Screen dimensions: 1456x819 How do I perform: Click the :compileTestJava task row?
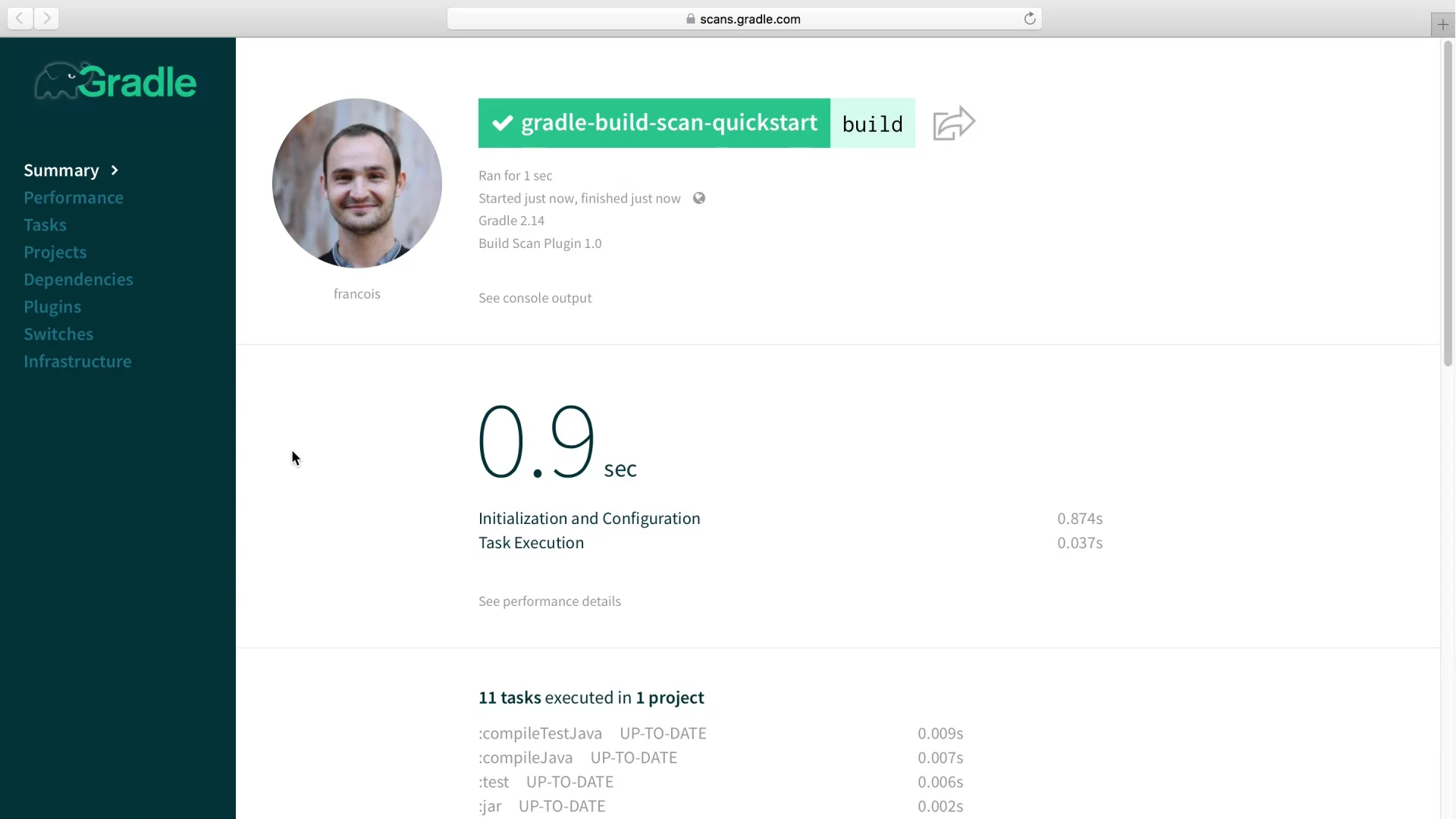(720, 733)
